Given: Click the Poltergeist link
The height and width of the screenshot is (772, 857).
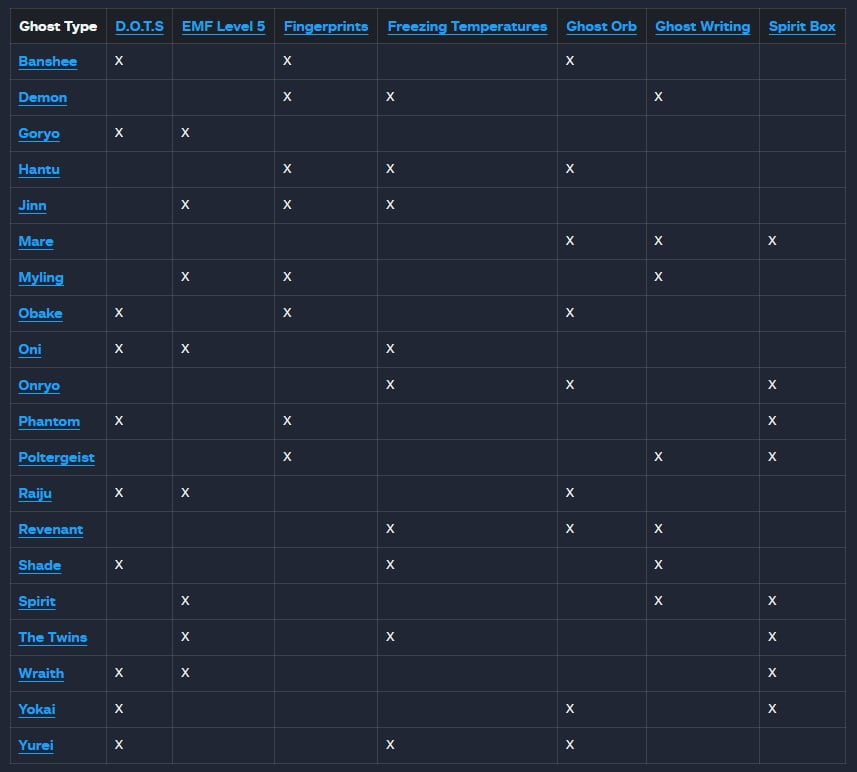Looking at the screenshot, I should coord(56,458).
